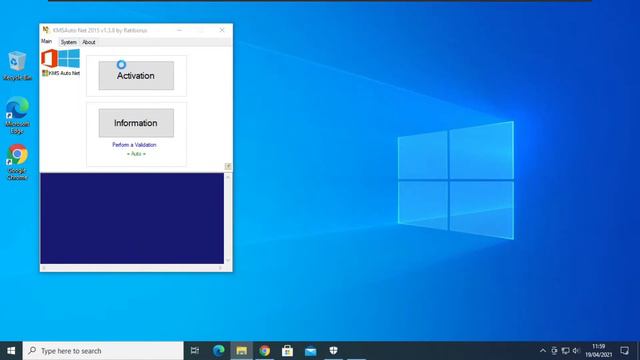Switch to the Main tab
This screenshot has width=640, height=360.
click(47, 41)
